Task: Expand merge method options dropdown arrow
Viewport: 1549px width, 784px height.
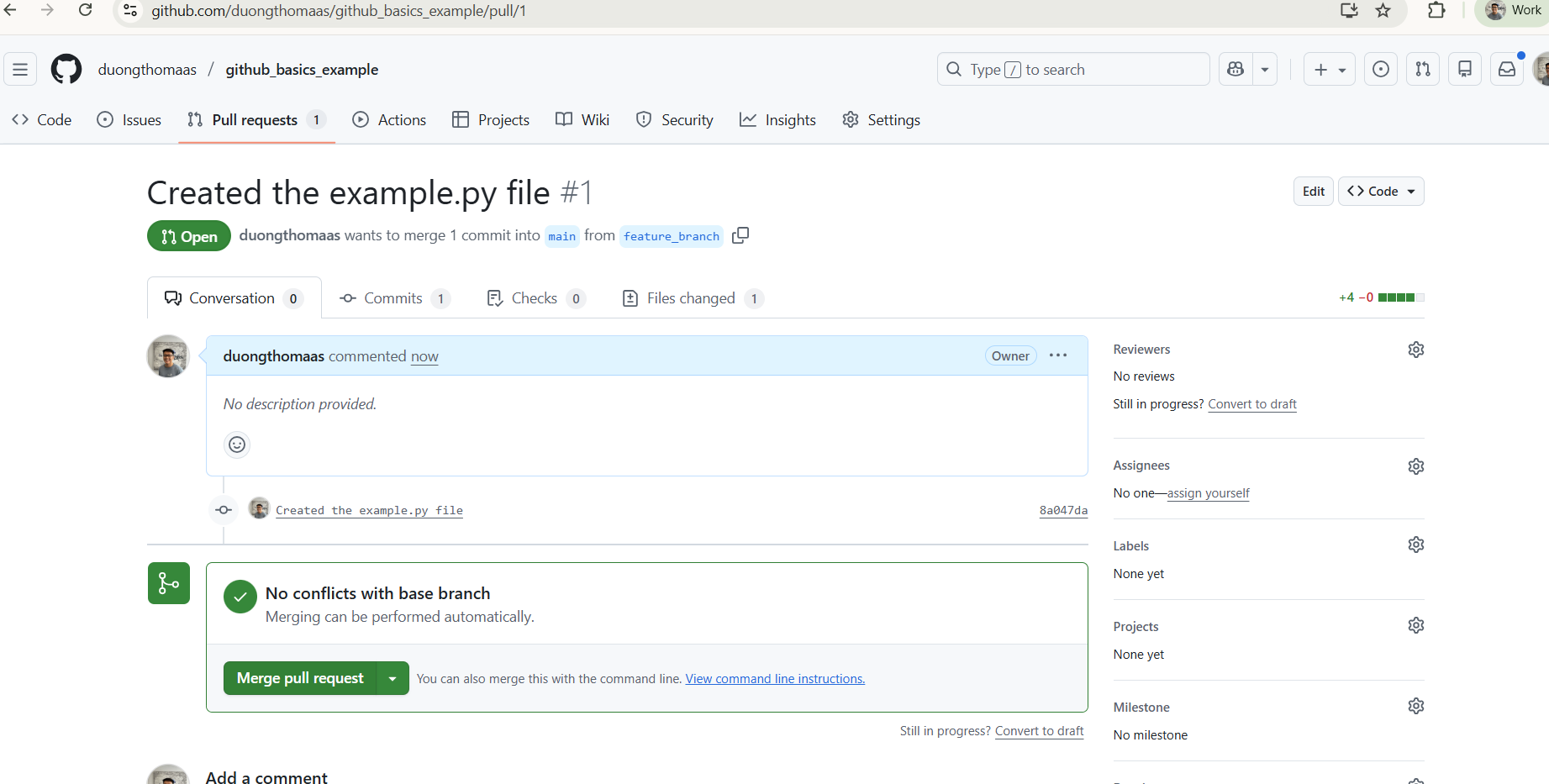Action: pos(393,678)
